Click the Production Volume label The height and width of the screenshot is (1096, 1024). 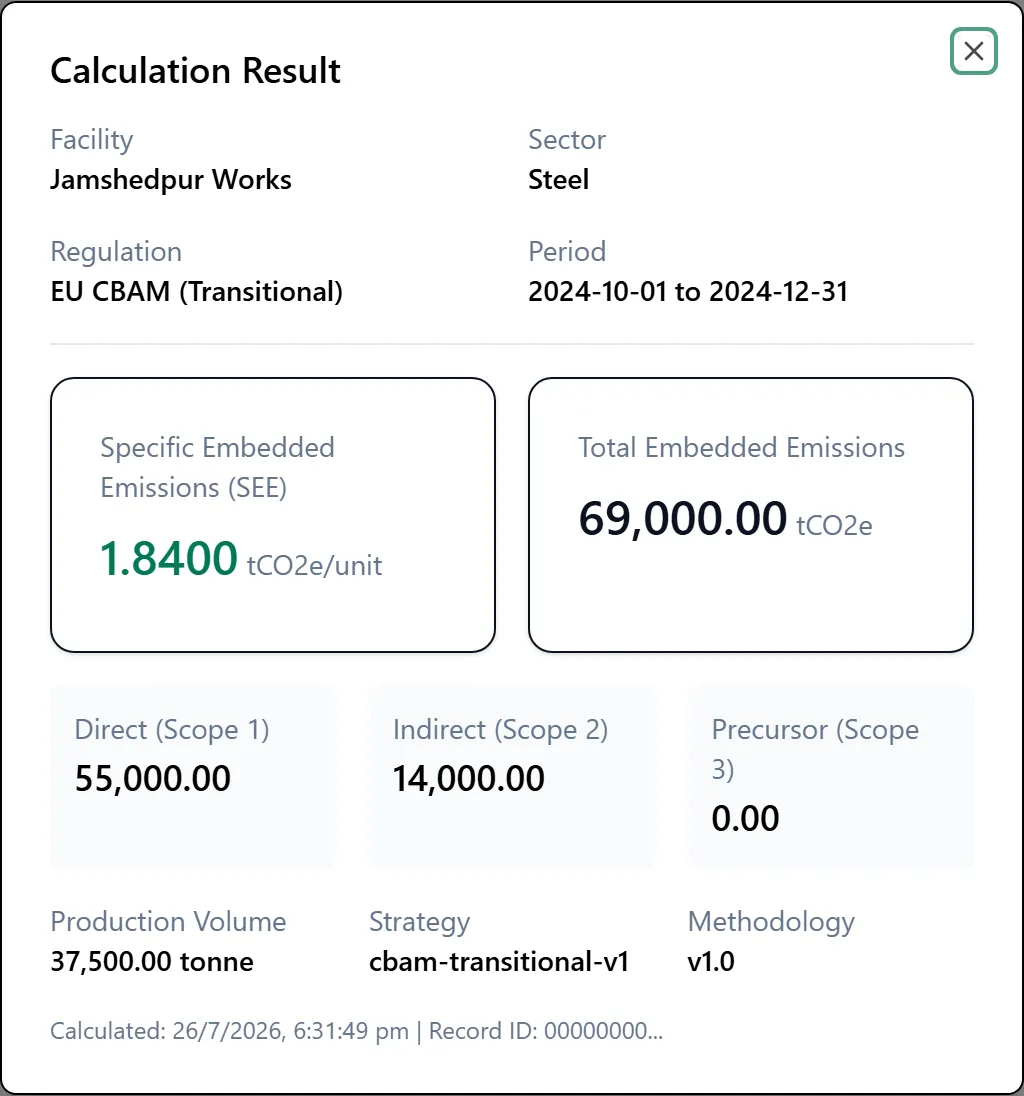pos(168,922)
